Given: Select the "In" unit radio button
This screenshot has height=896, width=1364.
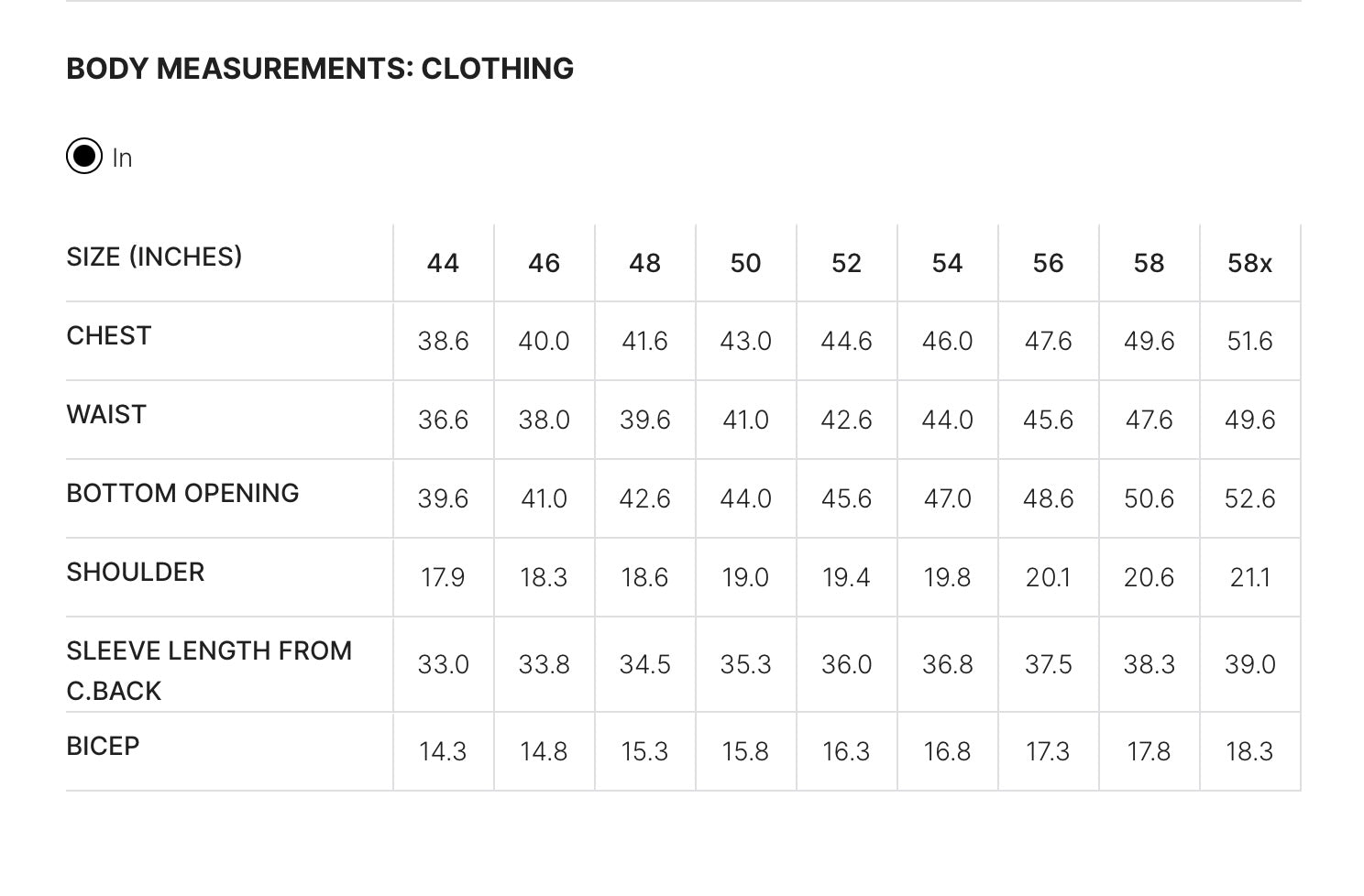Looking at the screenshot, I should point(84,156).
